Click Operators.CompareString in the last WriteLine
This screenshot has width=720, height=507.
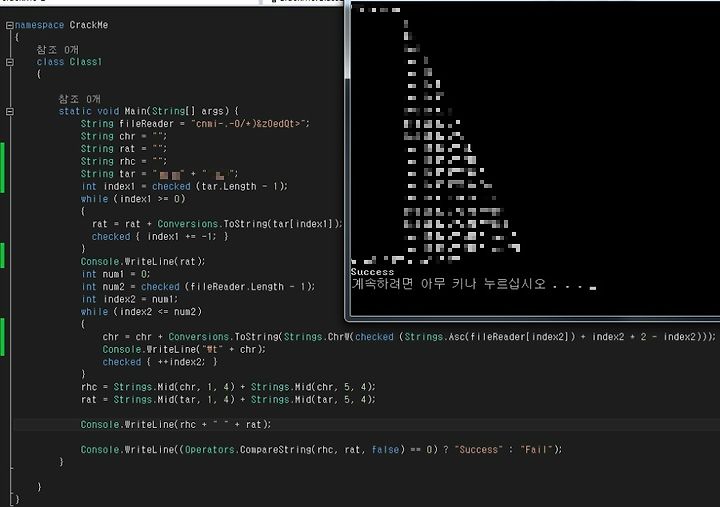pos(248,450)
